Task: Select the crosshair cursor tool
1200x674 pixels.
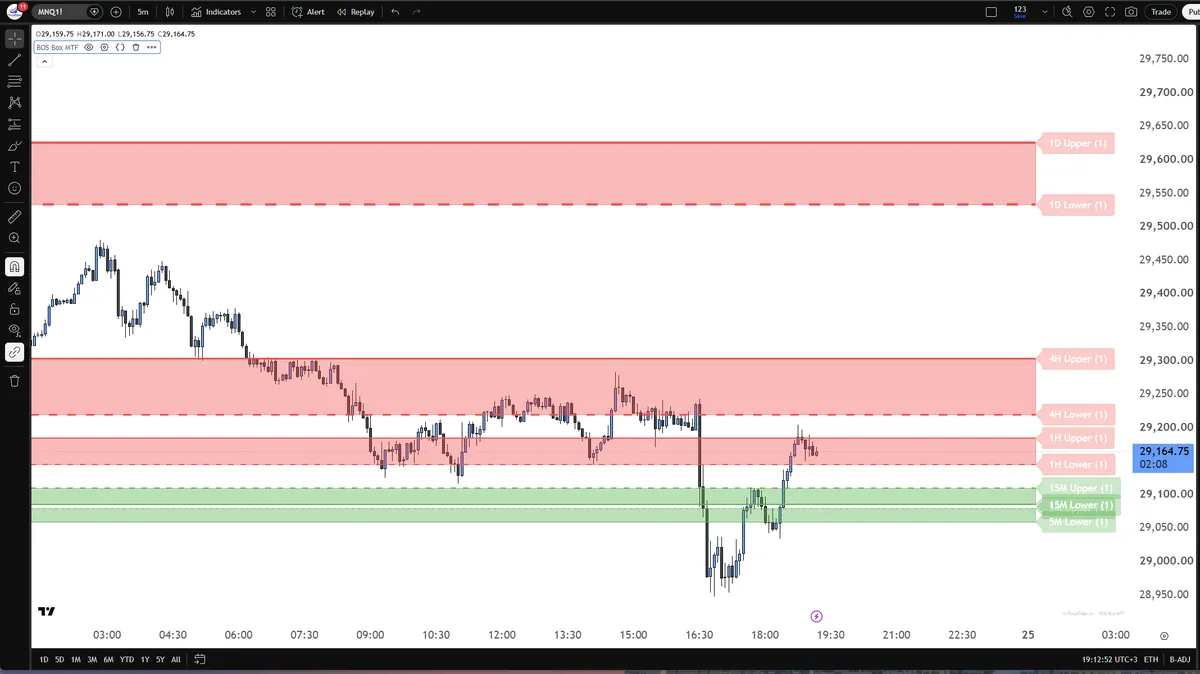Action: click(x=15, y=40)
